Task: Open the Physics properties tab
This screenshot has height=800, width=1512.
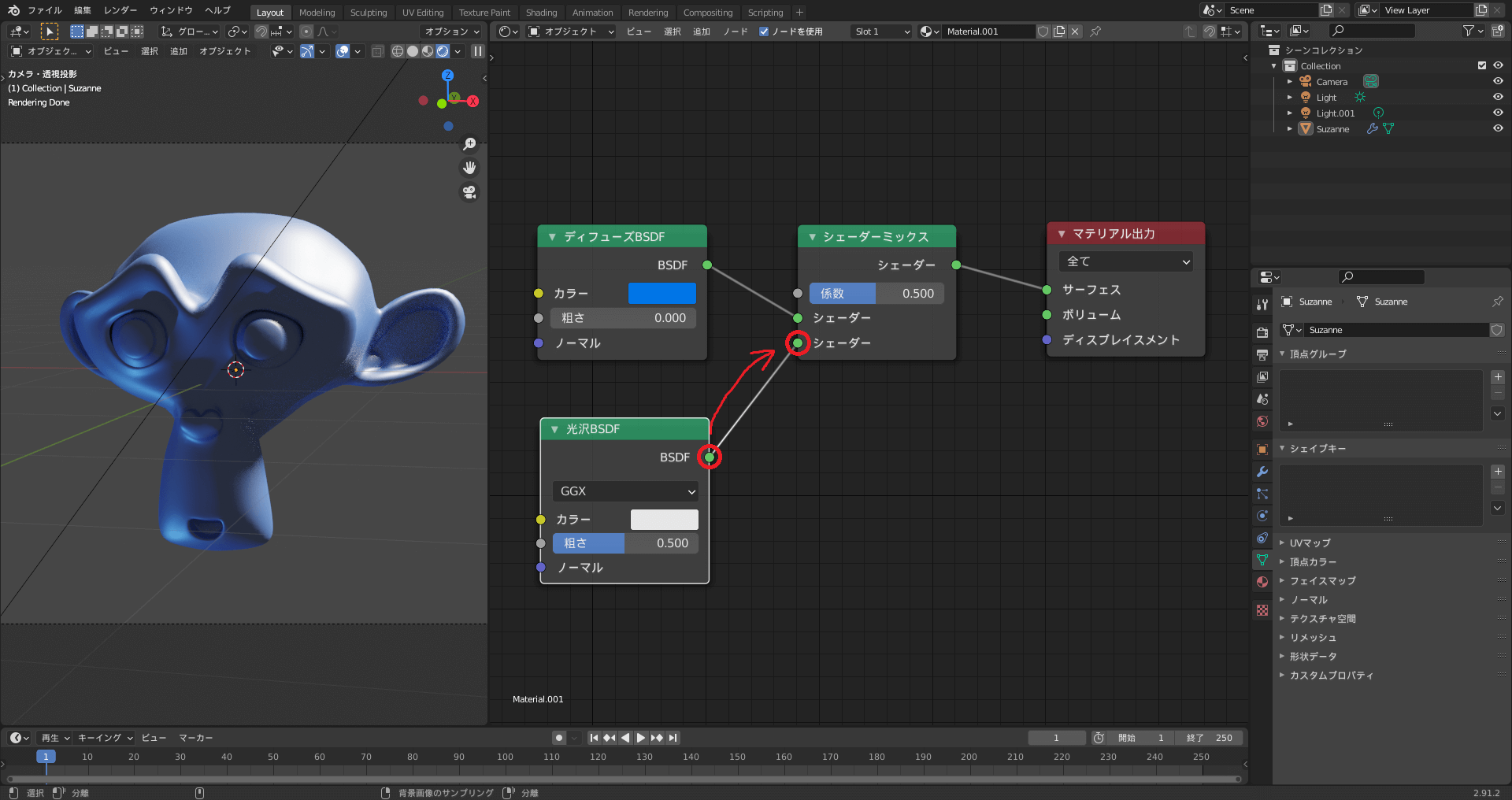Action: tap(1262, 516)
